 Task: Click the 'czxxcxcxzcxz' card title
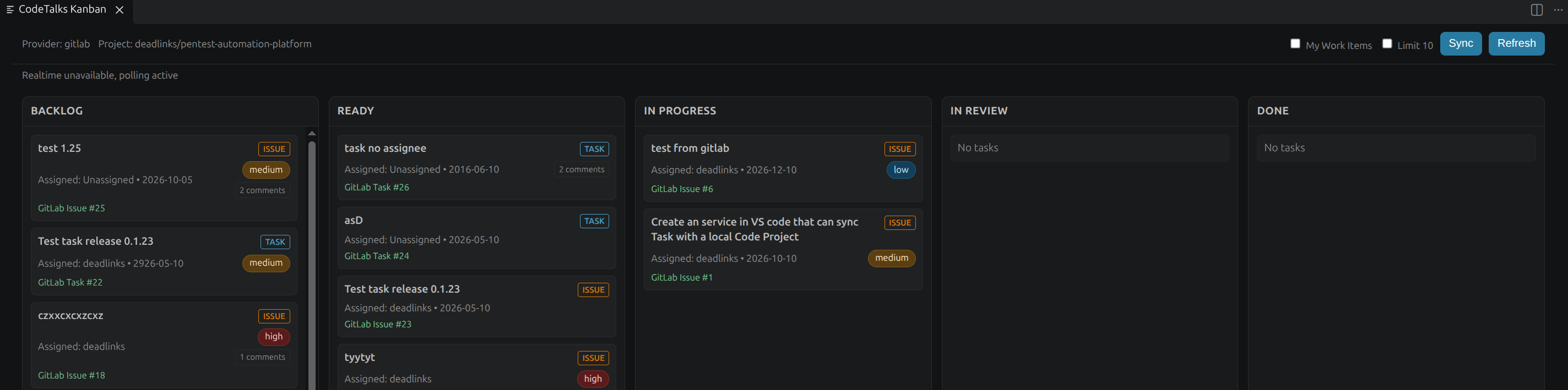tap(70, 316)
